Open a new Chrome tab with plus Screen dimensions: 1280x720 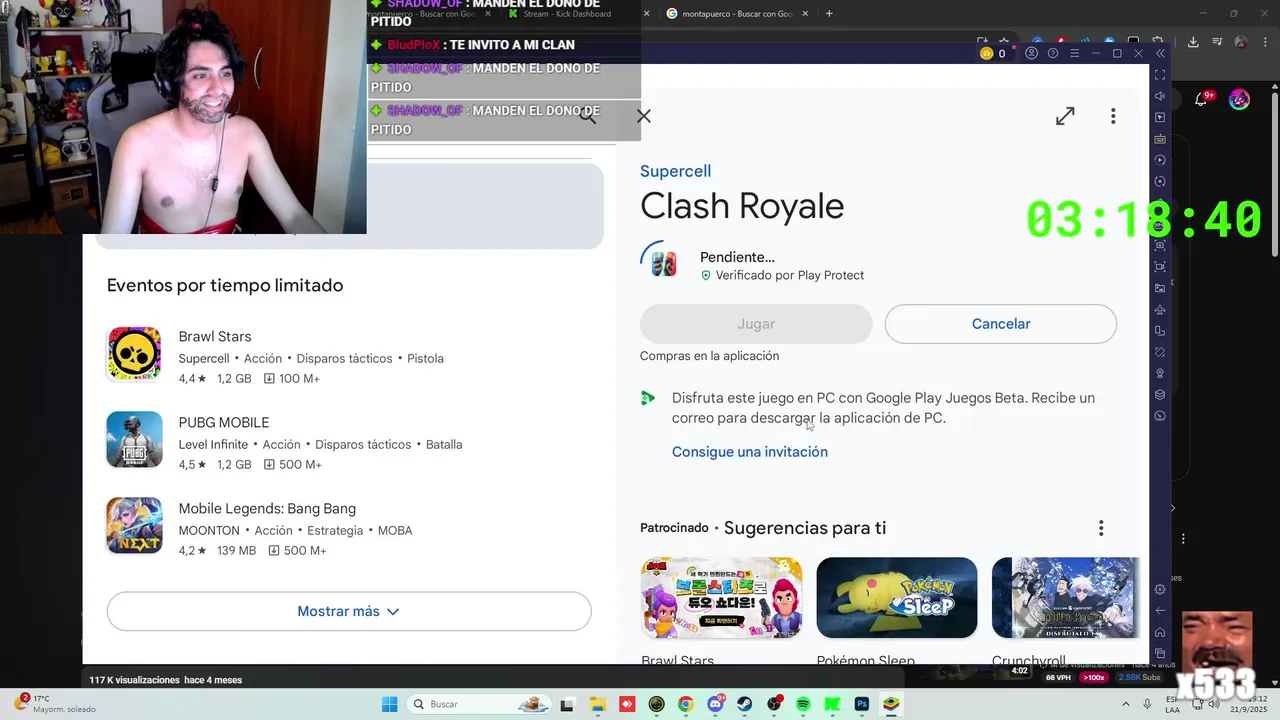pos(829,14)
